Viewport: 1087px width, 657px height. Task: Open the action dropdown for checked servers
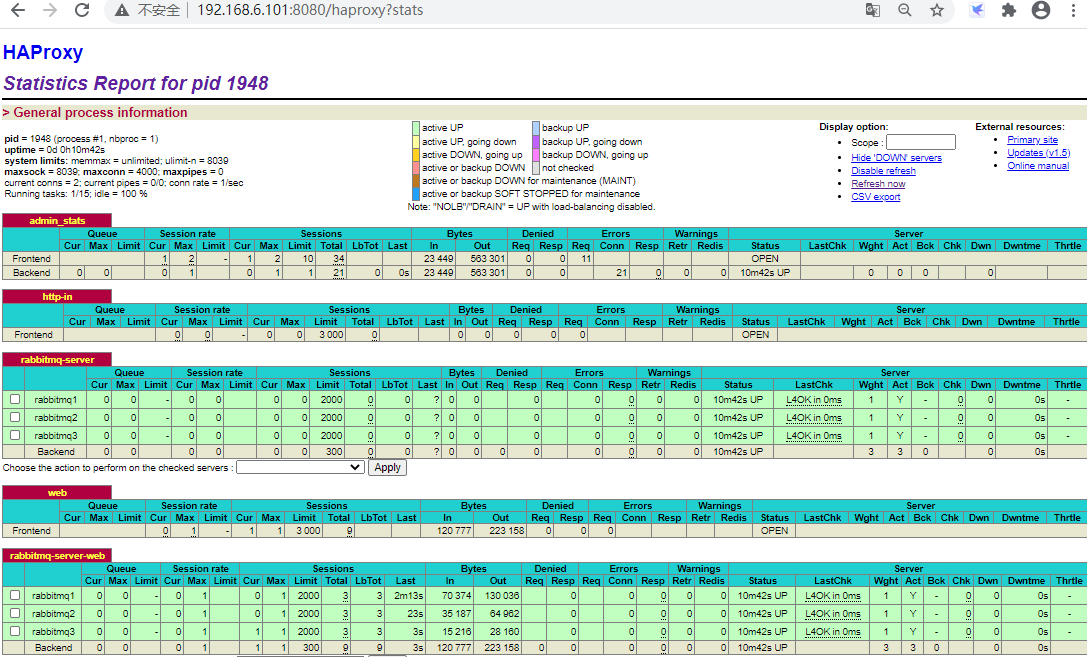(300, 467)
